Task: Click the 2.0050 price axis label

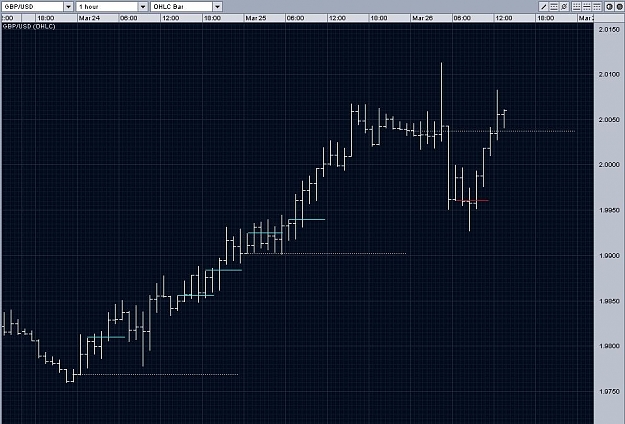Action: point(609,120)
